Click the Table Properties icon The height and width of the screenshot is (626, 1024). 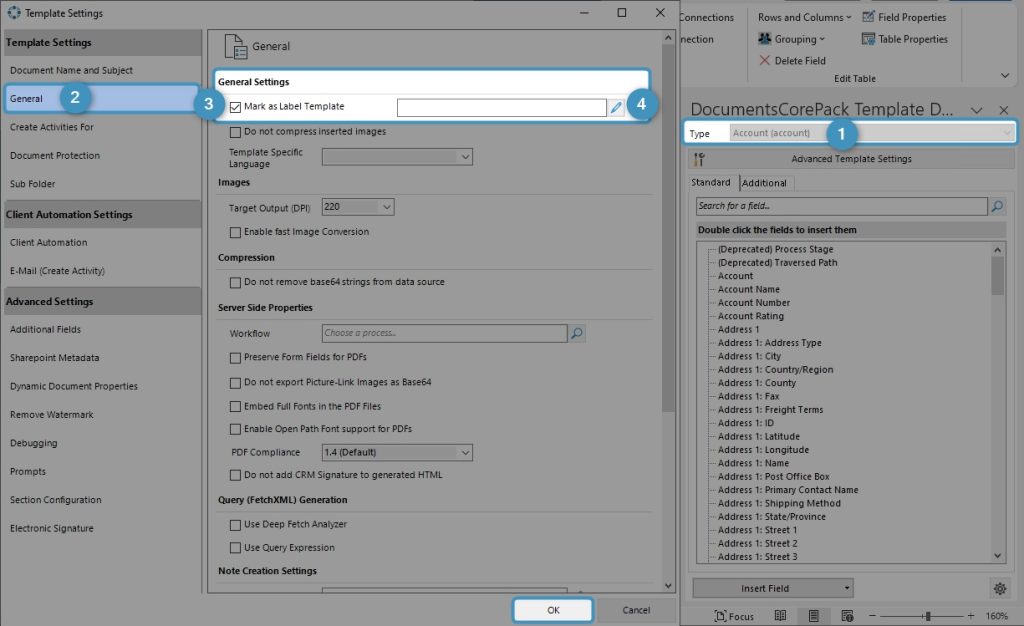[x=868, y=39]
